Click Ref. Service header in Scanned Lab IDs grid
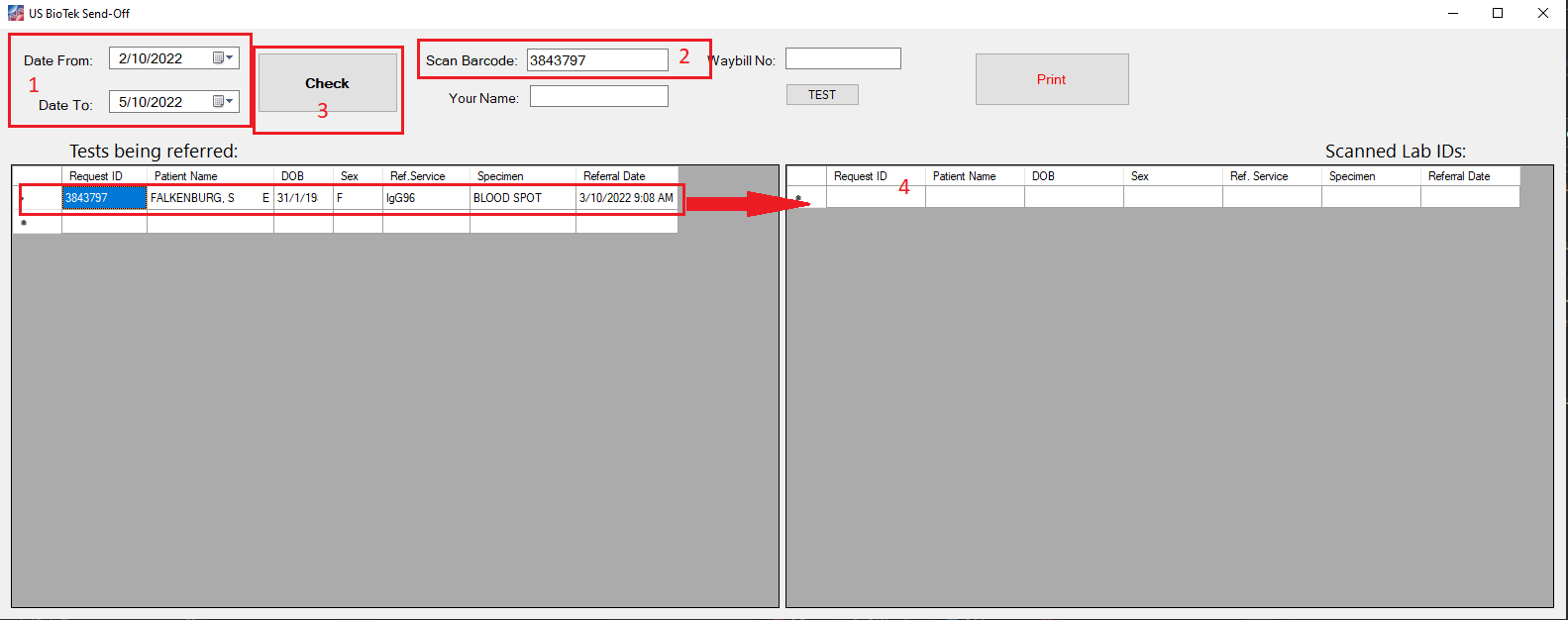Viewport: 1568px width, 620px height. tap(1273, 176)
